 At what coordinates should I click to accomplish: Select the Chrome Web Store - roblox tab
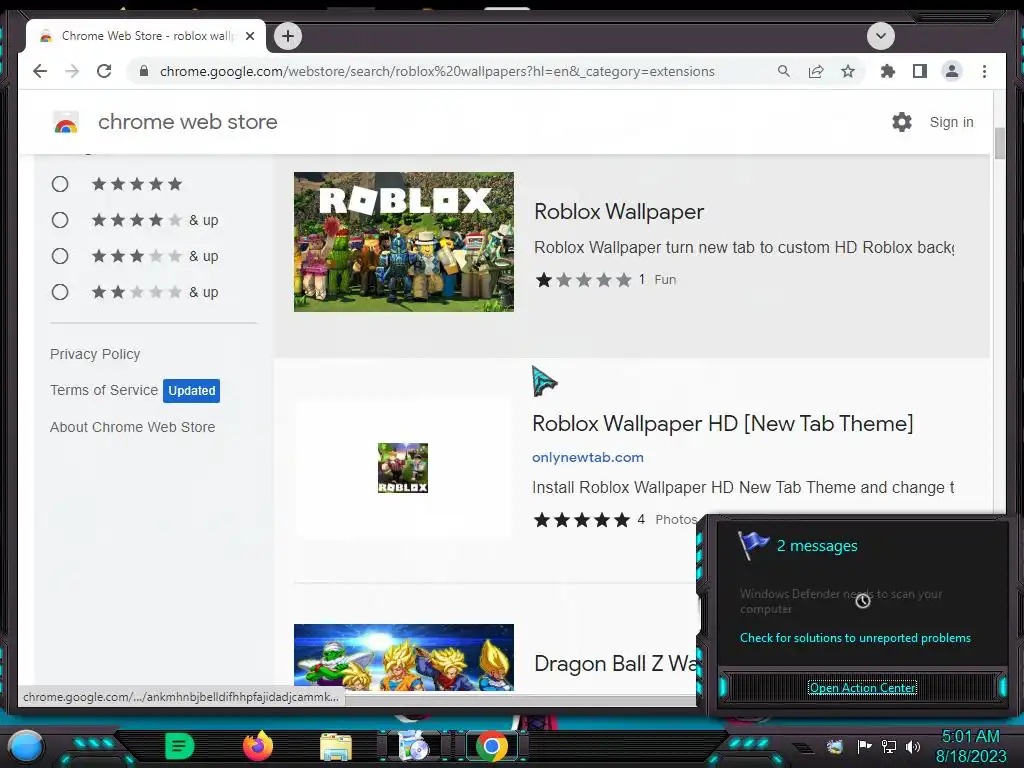(x=146, y=36)
